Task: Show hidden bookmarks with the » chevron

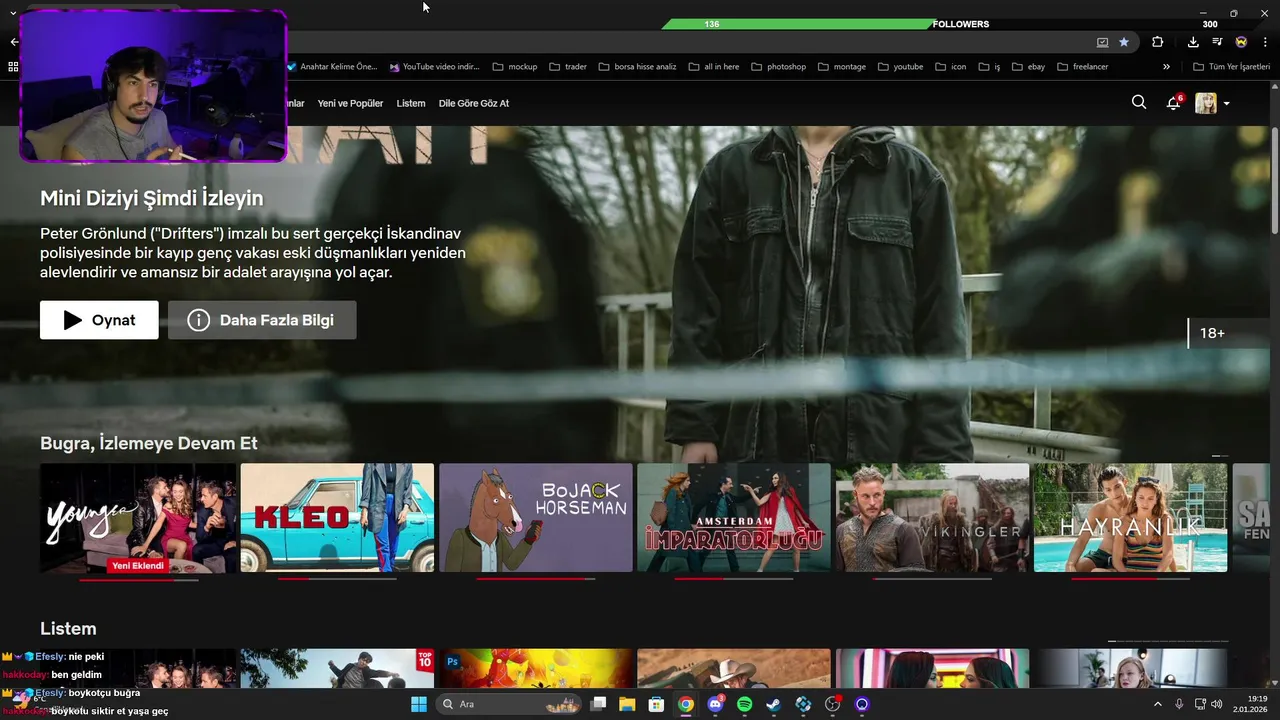Action: 1166,67
